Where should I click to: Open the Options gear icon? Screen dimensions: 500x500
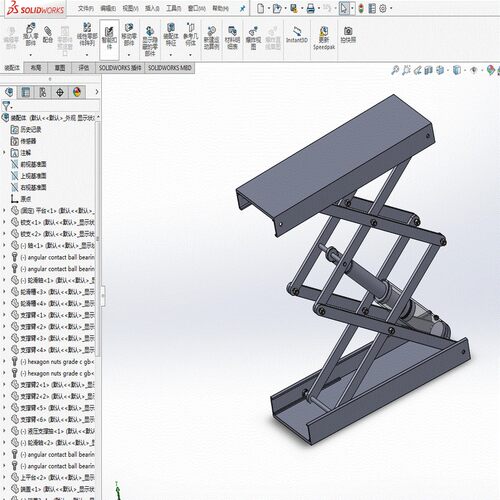tap(383, 9)
